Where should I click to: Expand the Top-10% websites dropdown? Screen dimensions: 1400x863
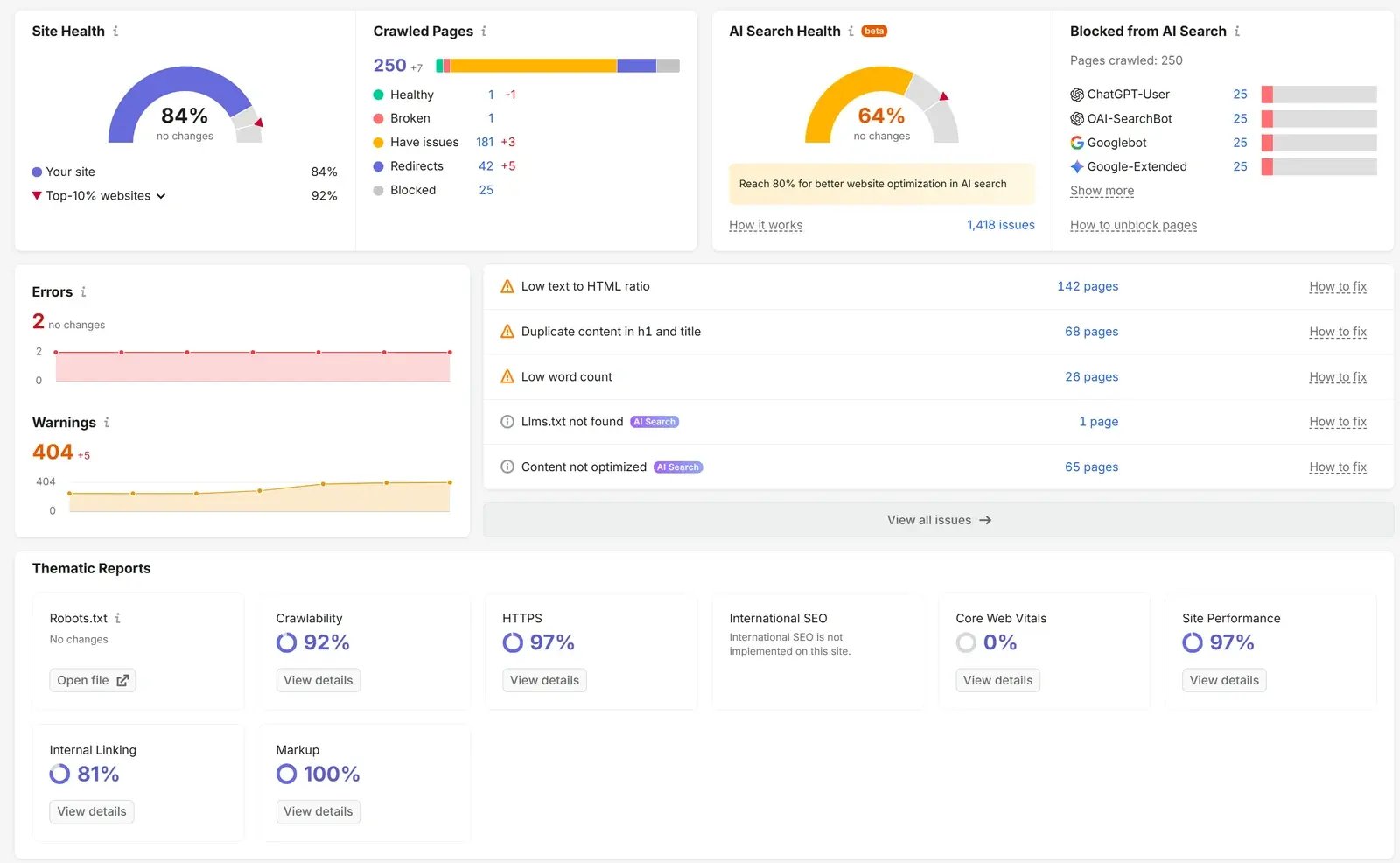pyautogui.click(x=161, y=196)
